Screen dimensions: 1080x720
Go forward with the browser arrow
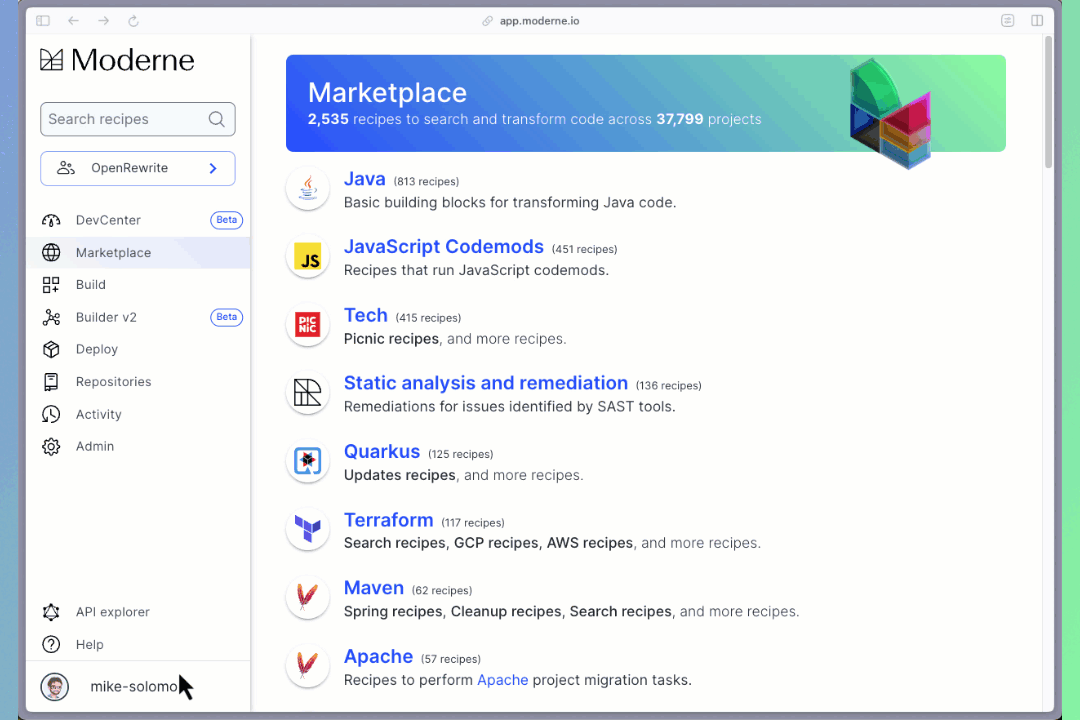click(x=103, y=21)
